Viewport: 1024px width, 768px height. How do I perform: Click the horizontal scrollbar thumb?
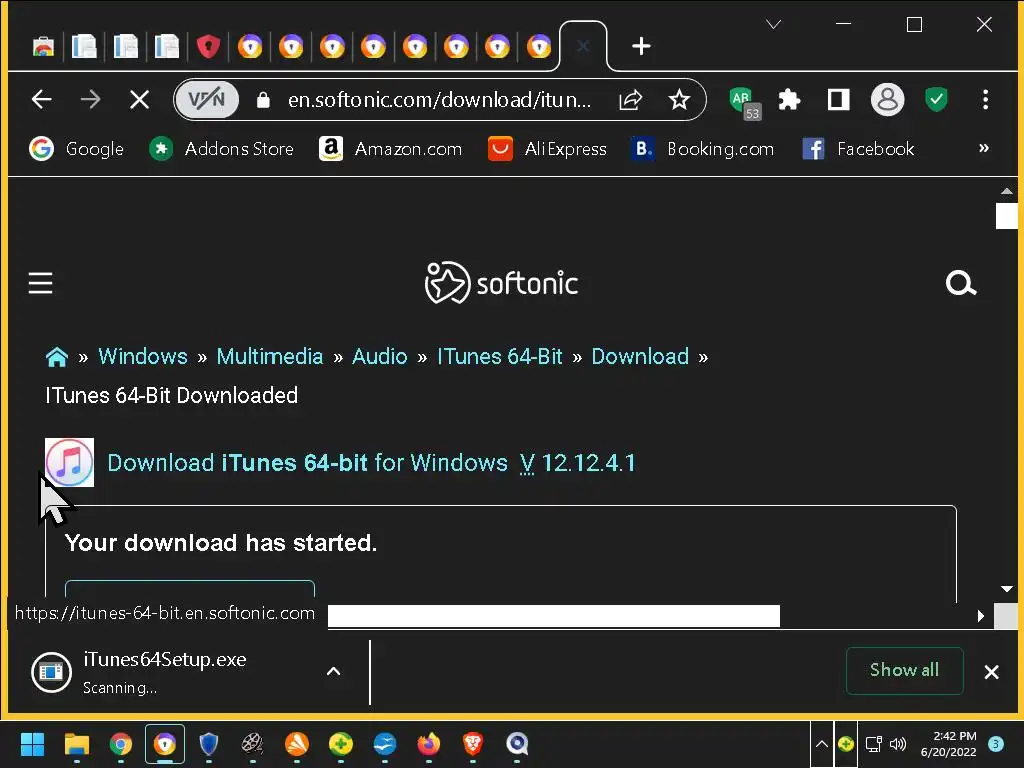click(x=554, y=616)
